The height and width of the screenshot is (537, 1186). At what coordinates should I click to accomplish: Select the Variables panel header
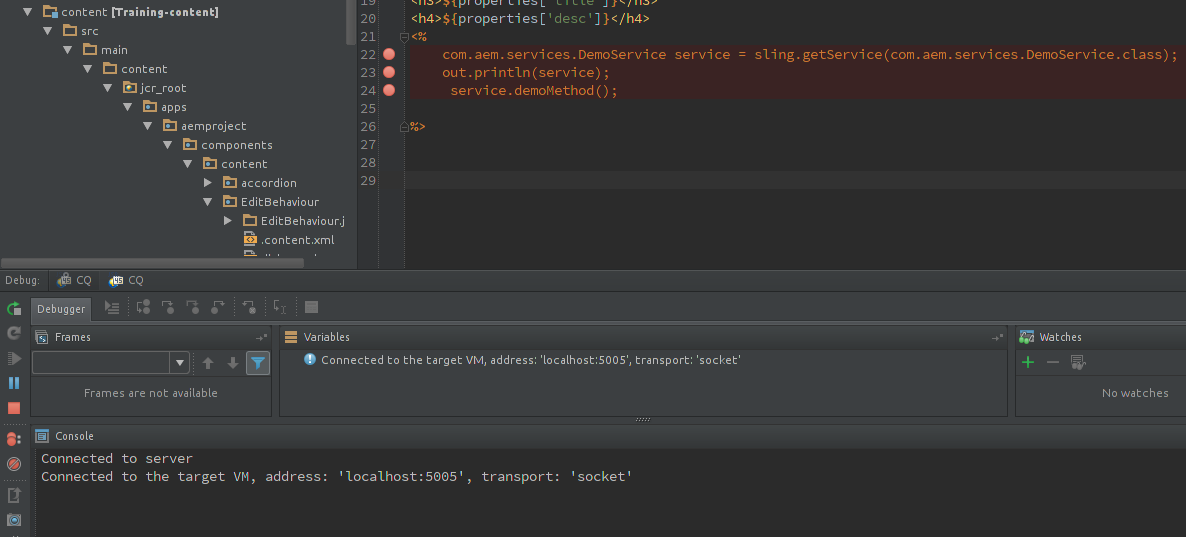[327, 337]
